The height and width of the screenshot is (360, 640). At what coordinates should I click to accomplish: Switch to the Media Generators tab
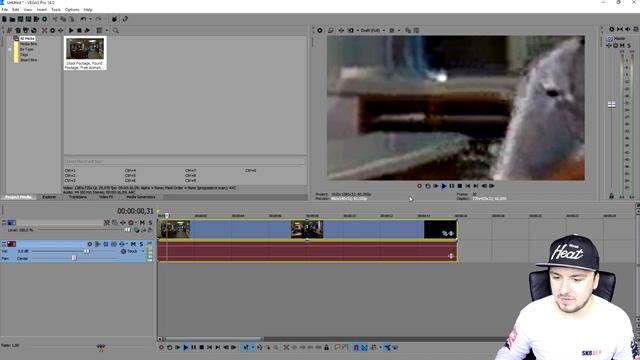tap(141, 197)
